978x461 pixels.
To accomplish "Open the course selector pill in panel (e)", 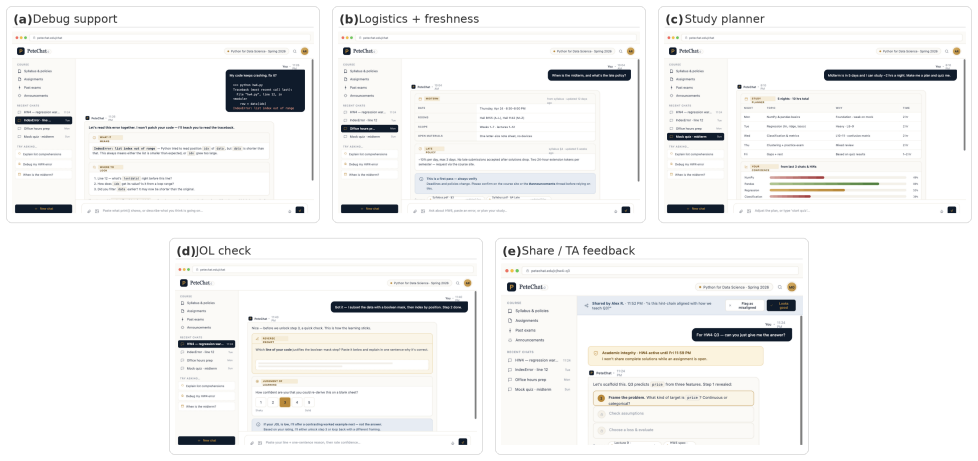I will click(x=734, y=287).
